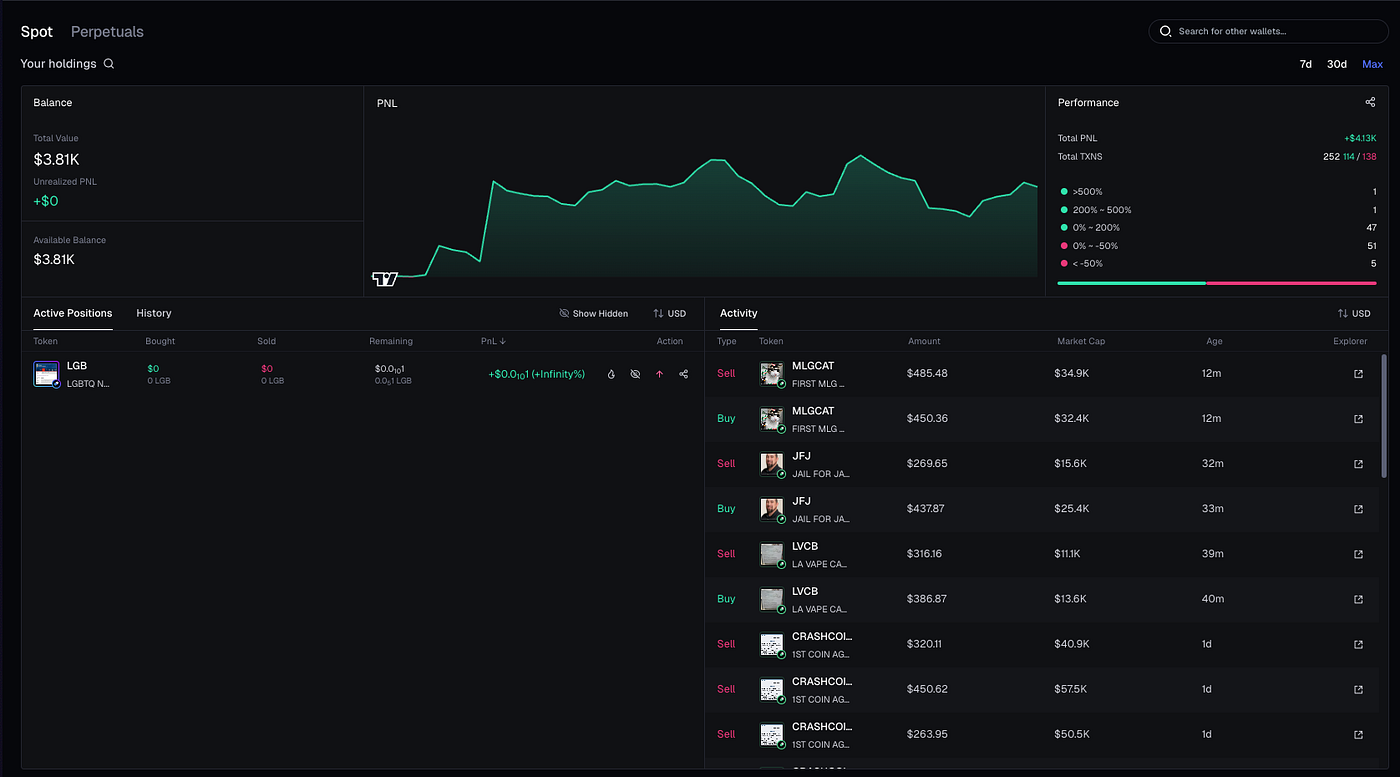Toggle Show Hidden positions
Screen dimensions: 1400x777
pos(594,313)
